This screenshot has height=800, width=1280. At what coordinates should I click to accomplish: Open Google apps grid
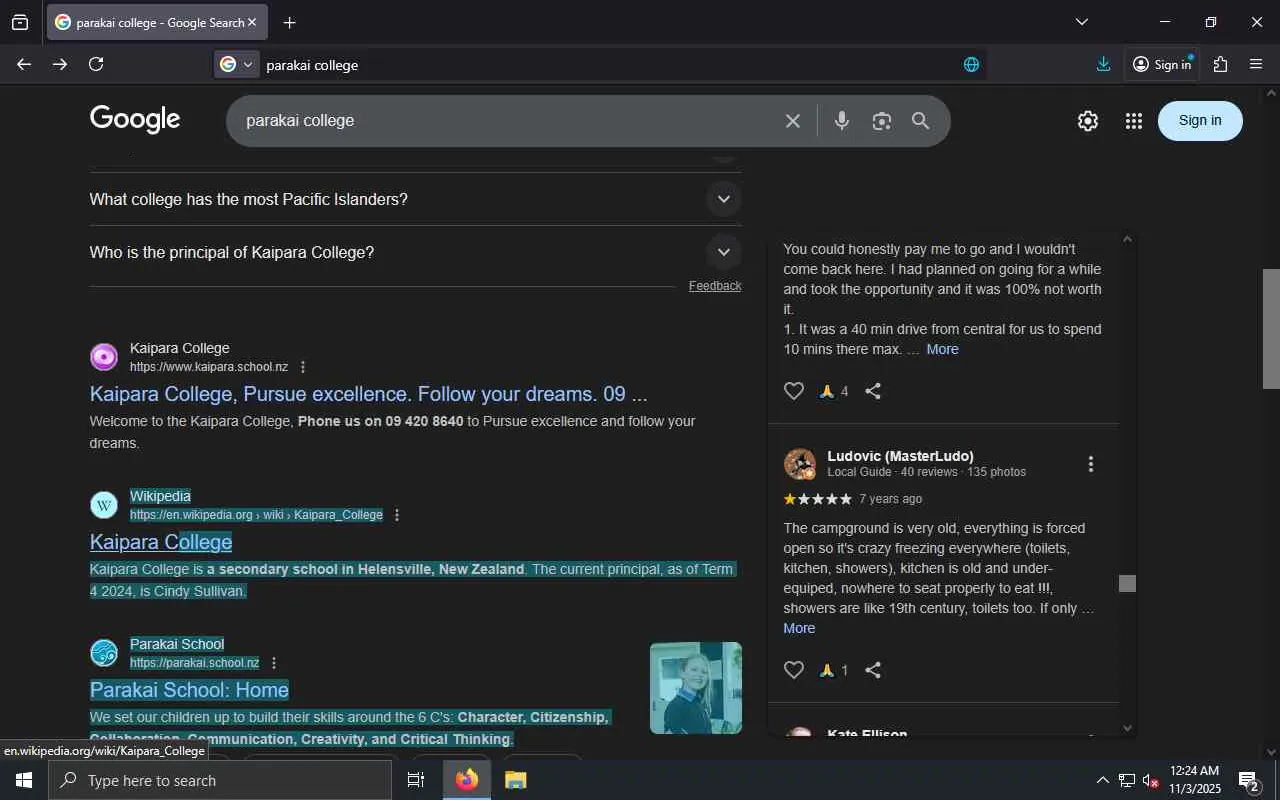pos(1133,121)
